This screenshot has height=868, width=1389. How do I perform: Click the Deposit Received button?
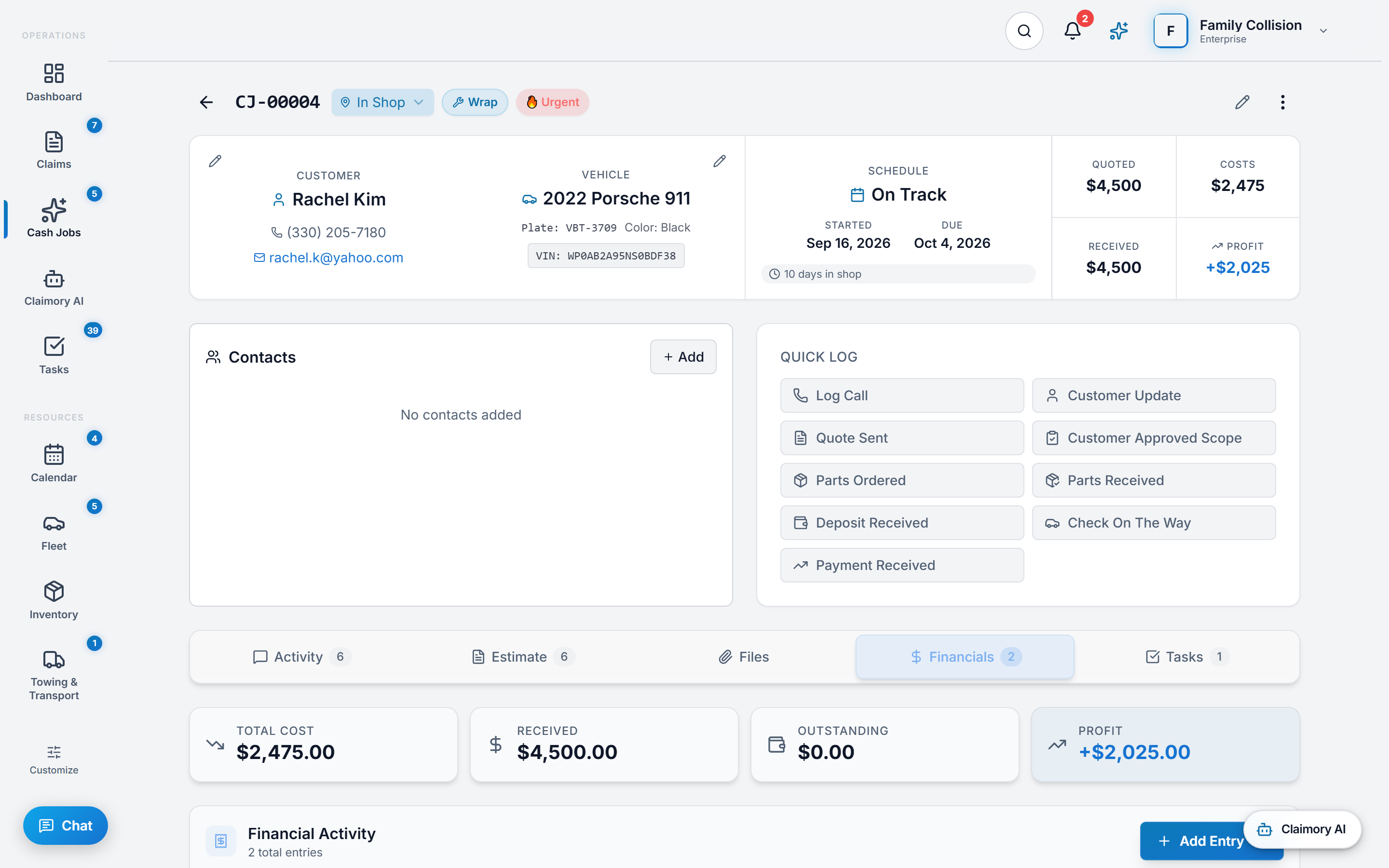pos(902,523)
